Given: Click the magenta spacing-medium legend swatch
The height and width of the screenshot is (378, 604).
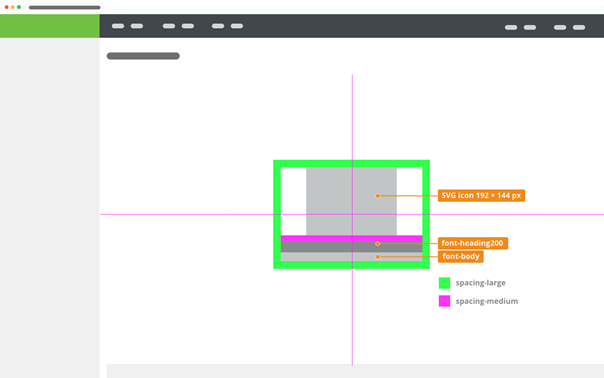Looking at the screenshot, I should (x=445, y=301).
